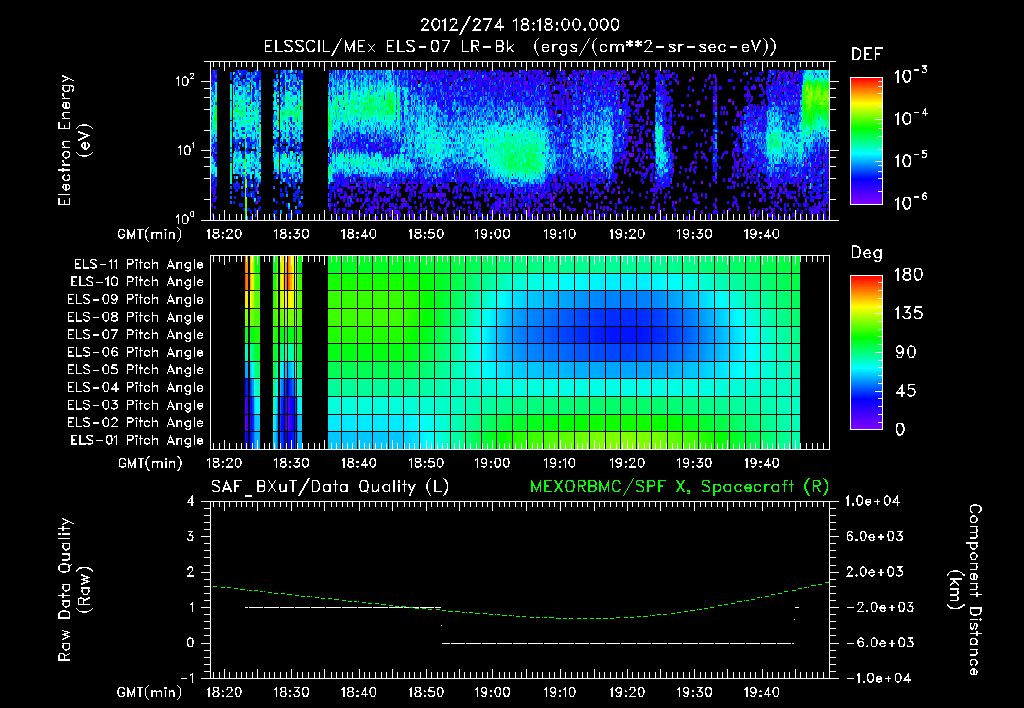Select the ELS-05 Pitch Angle label

(136, 370)
